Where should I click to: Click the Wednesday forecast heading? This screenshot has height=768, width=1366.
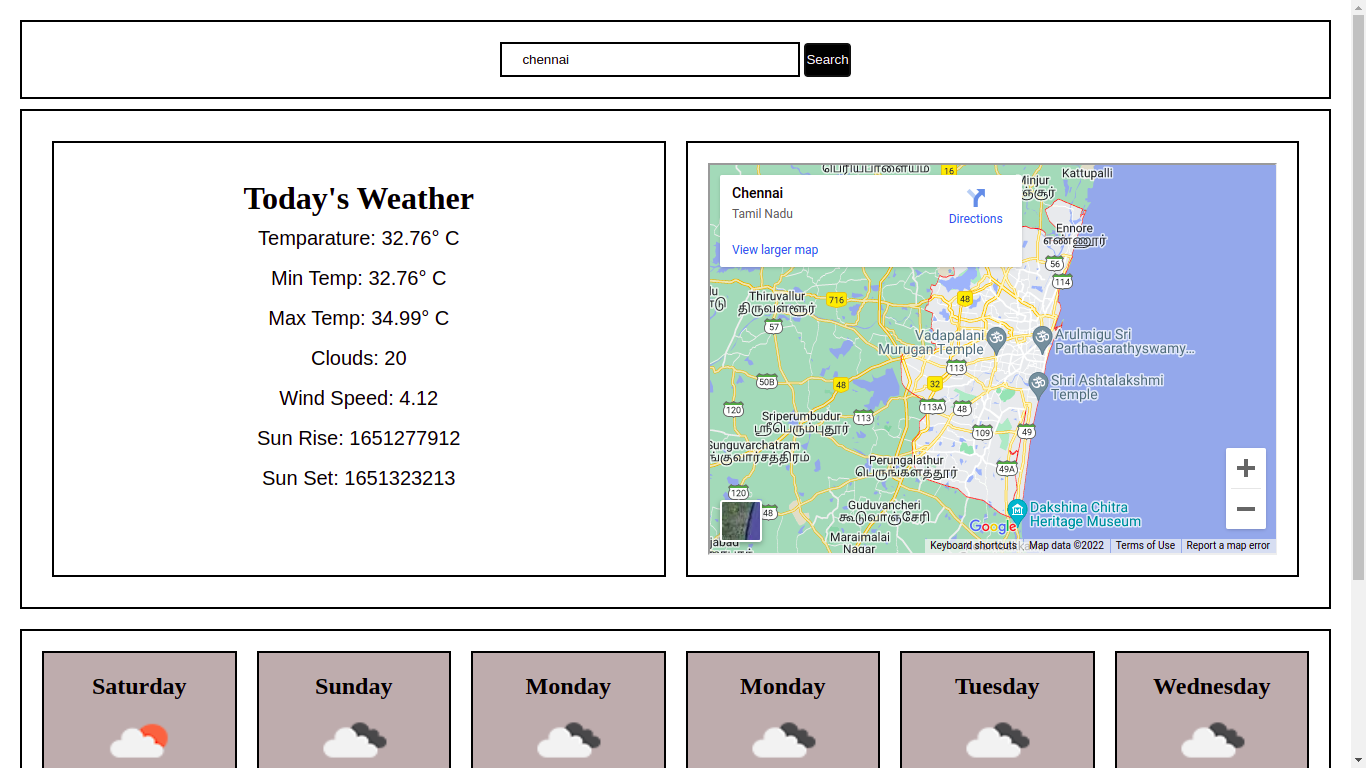[1212, 686]
